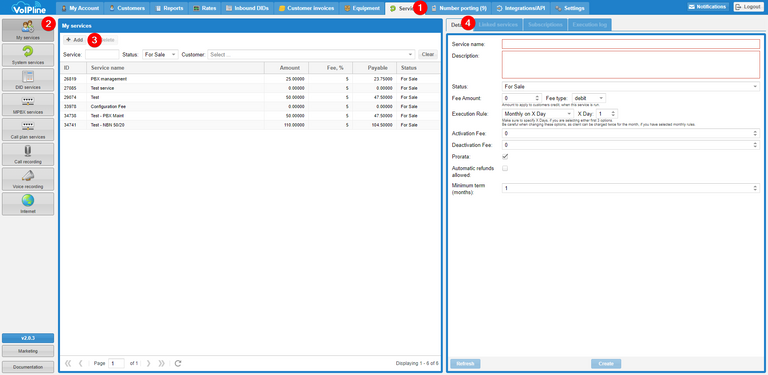
Task: Open System services in the sidebar
Action: coord(28,55)
